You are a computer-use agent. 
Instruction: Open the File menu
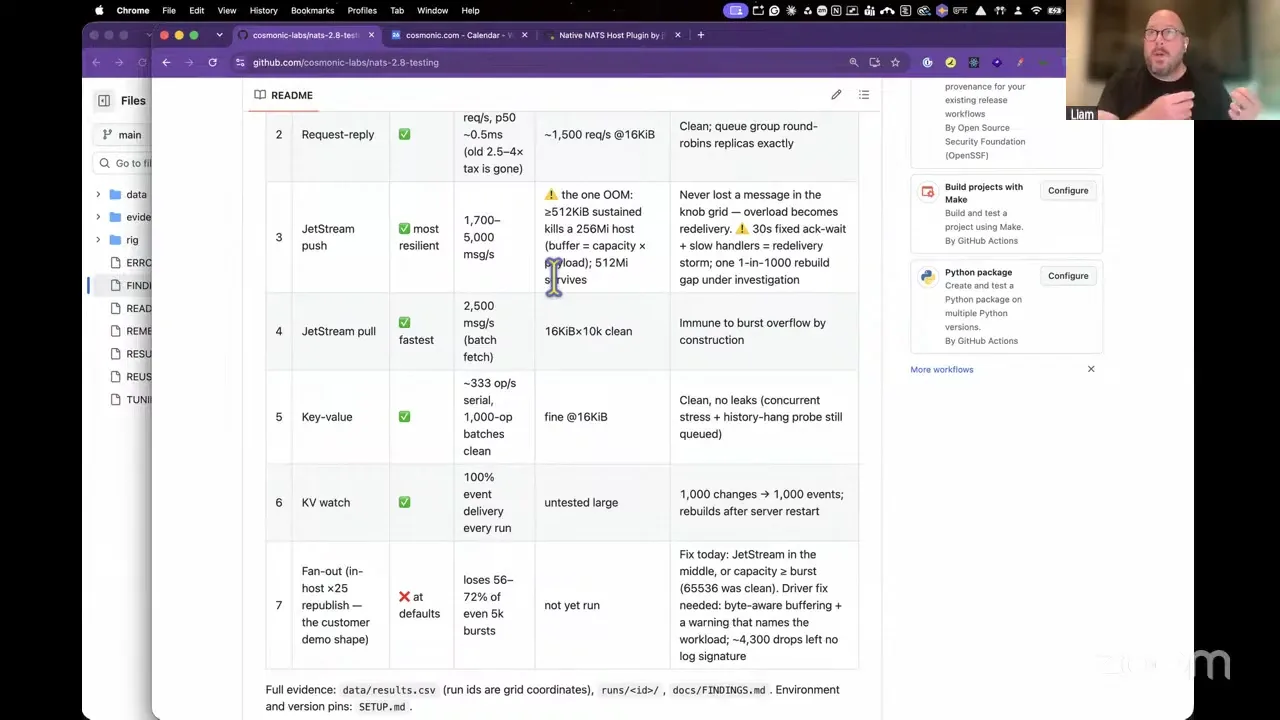click(x=169, y=10)
